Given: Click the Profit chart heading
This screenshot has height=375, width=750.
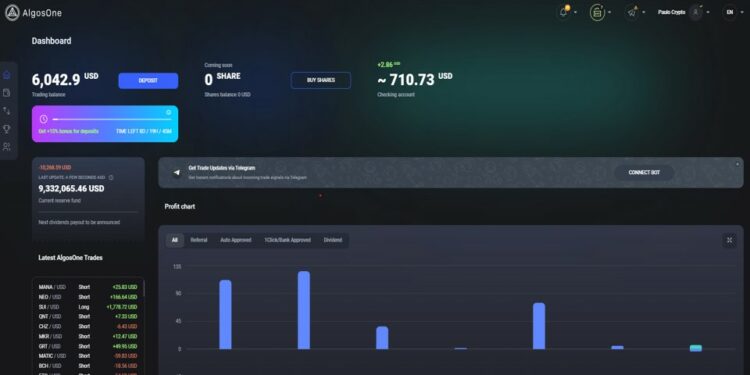Looking at the screenshot, I should [x=180, y=207].
